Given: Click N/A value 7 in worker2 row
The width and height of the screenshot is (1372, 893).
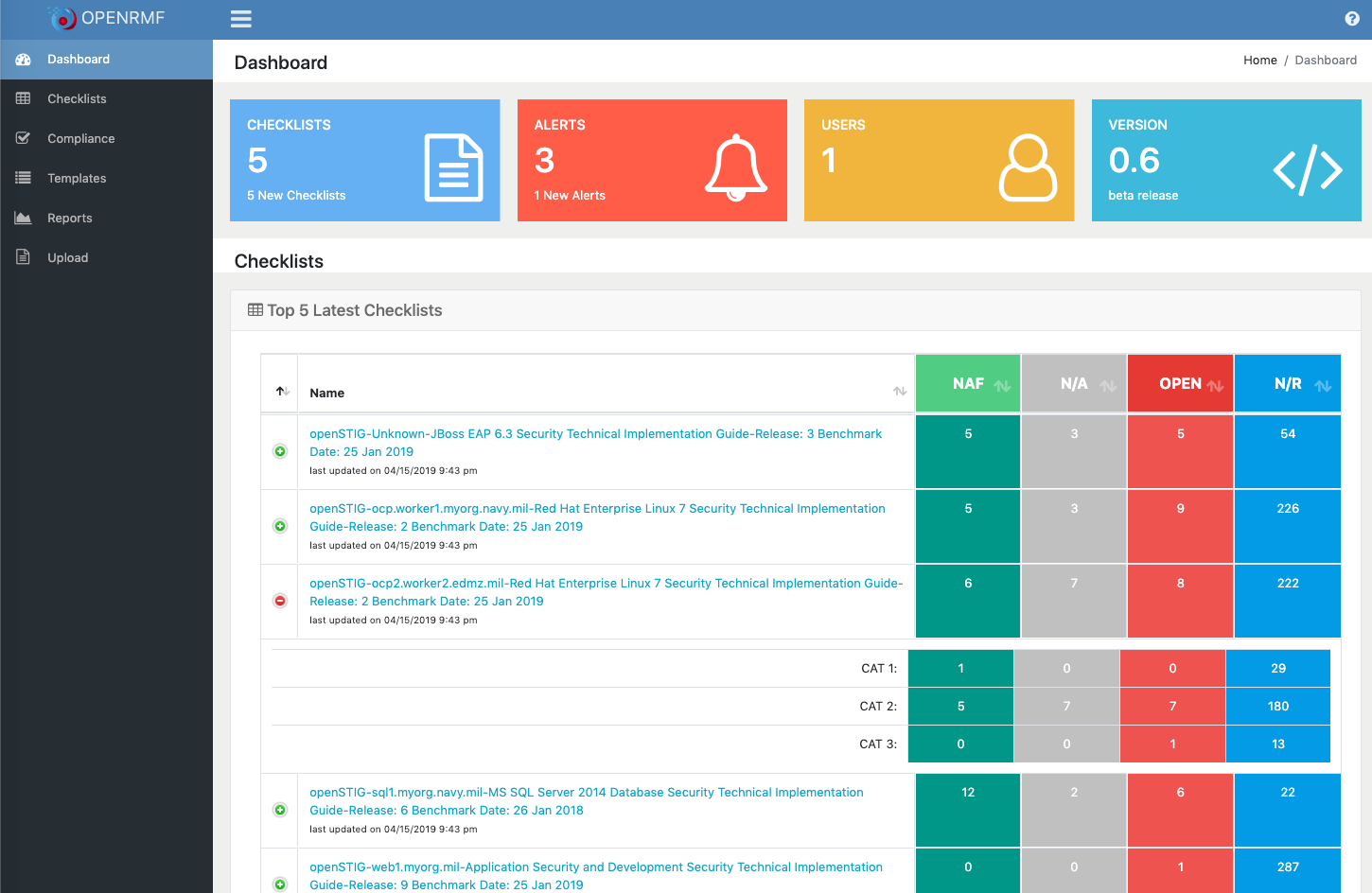Looking at the screenshot, I should point(1074,583).
